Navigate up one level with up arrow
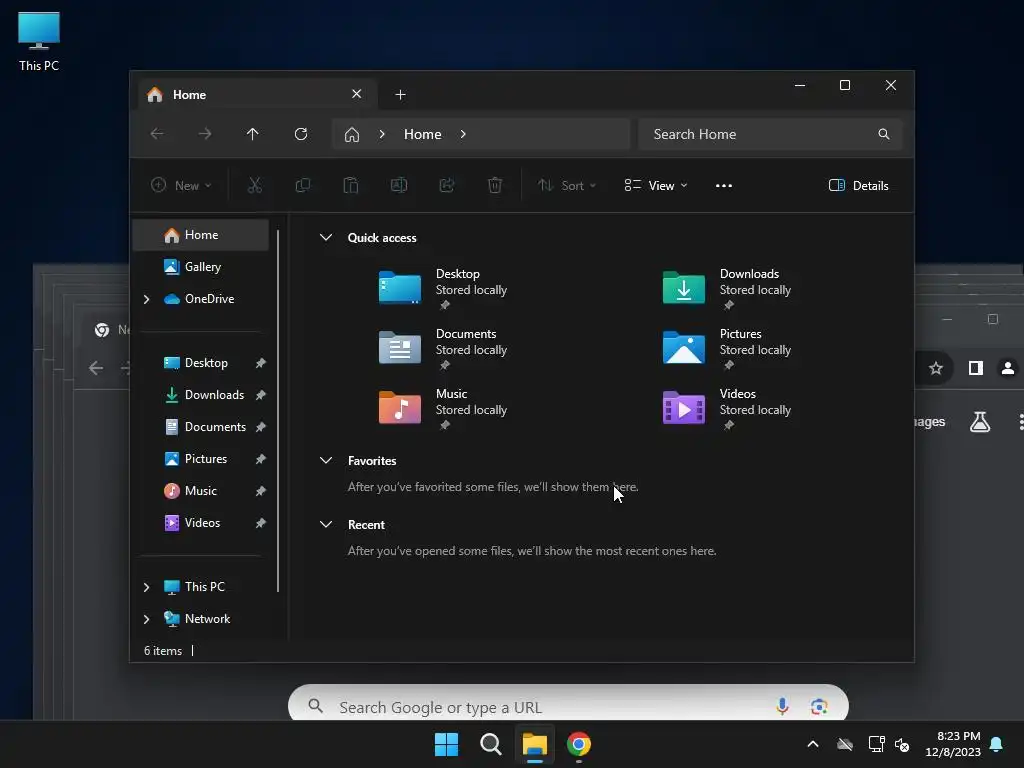 tap(253, 134)
